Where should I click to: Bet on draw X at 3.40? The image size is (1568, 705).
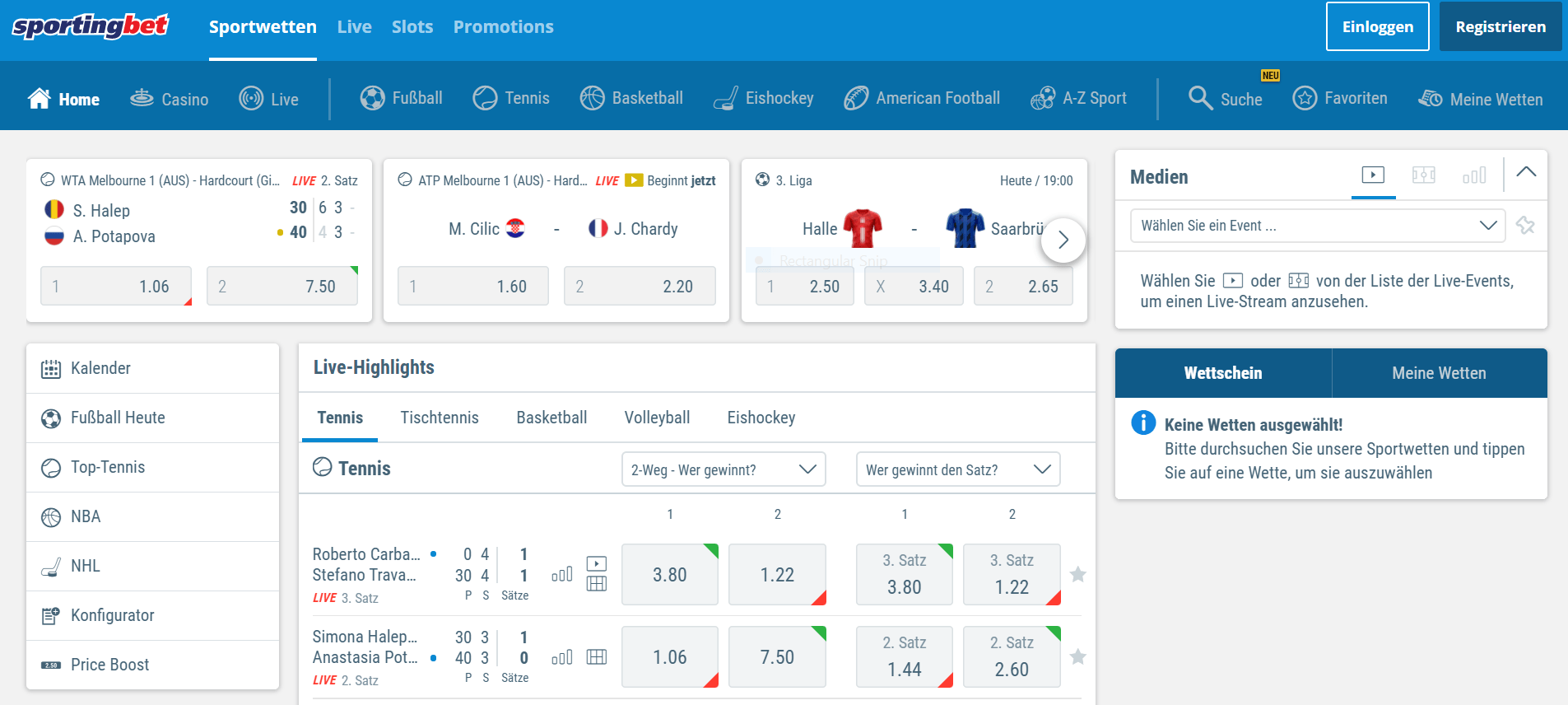coord(914,286)
